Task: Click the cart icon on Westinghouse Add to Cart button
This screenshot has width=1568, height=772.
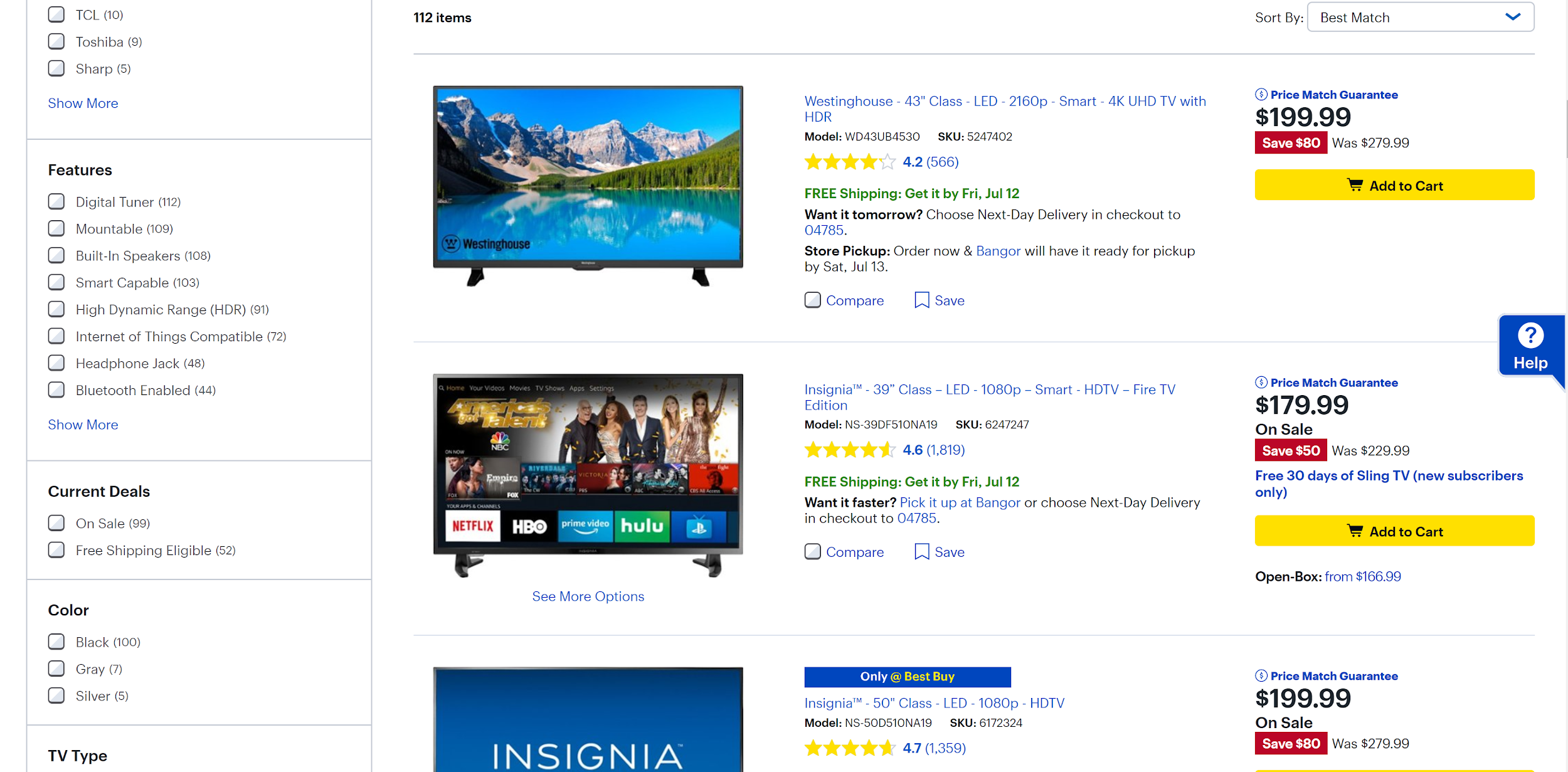Action: (x=1355, y=184)
